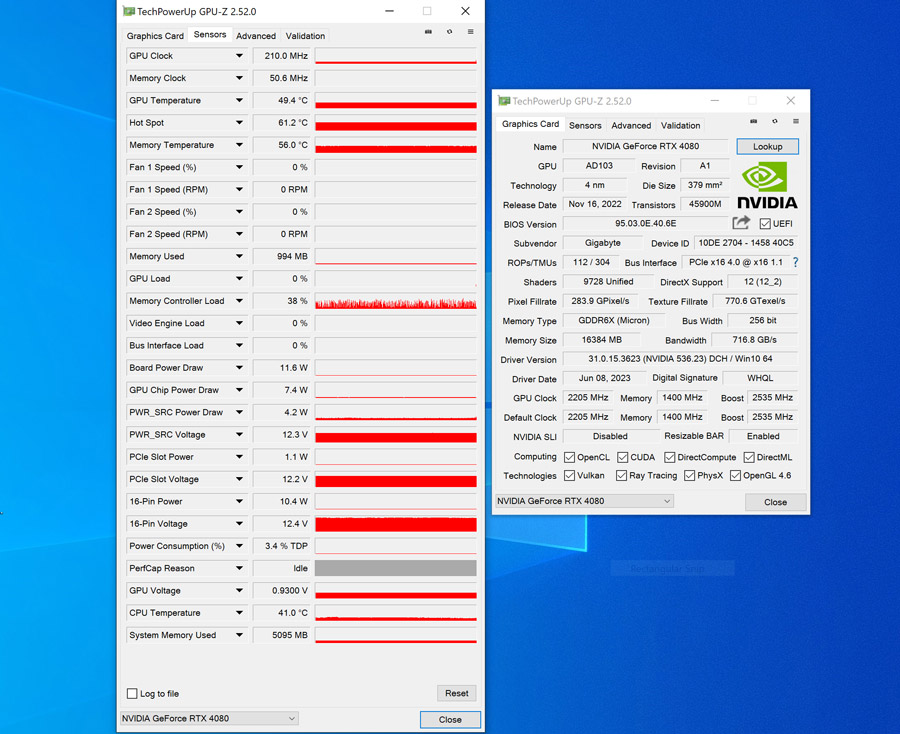Toggle the OpenGL 4.6 checkbox

[x=735, y=476]
